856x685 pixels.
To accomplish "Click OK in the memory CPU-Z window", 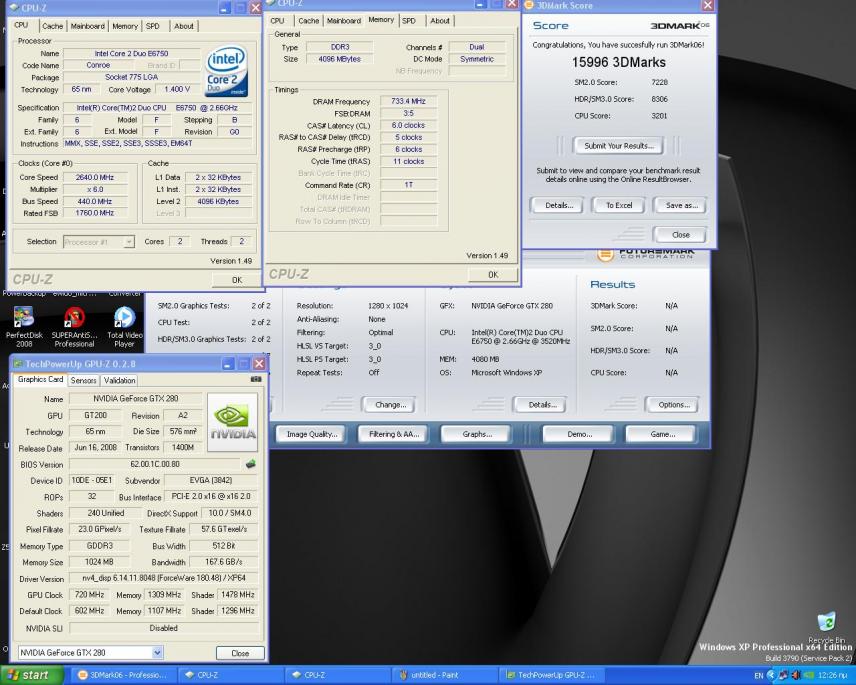I will click(x=493, y=275).
